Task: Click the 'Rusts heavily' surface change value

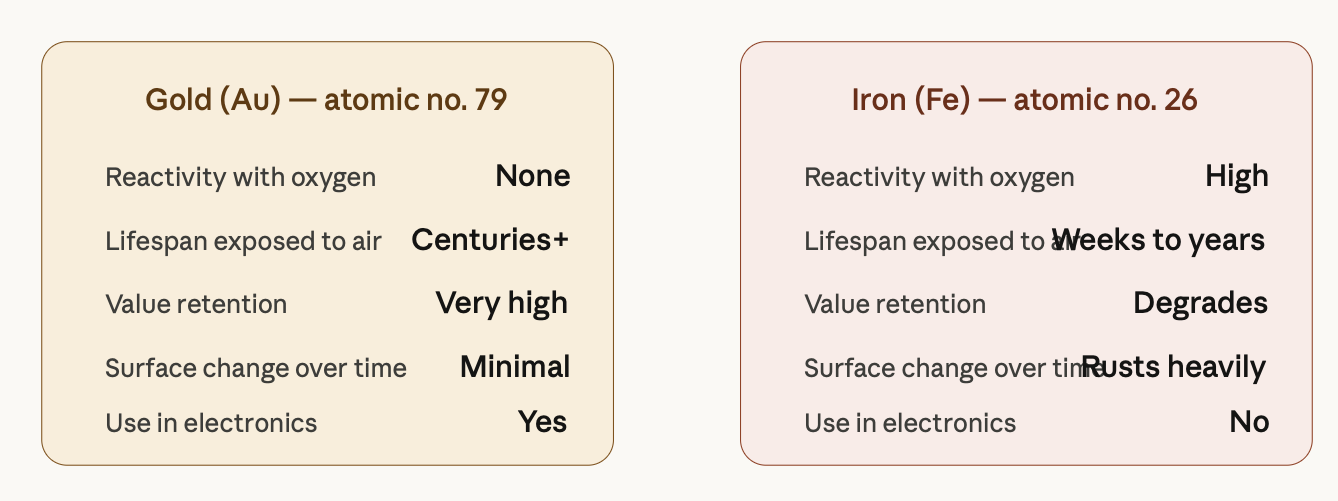Action: pos(1174,367)
